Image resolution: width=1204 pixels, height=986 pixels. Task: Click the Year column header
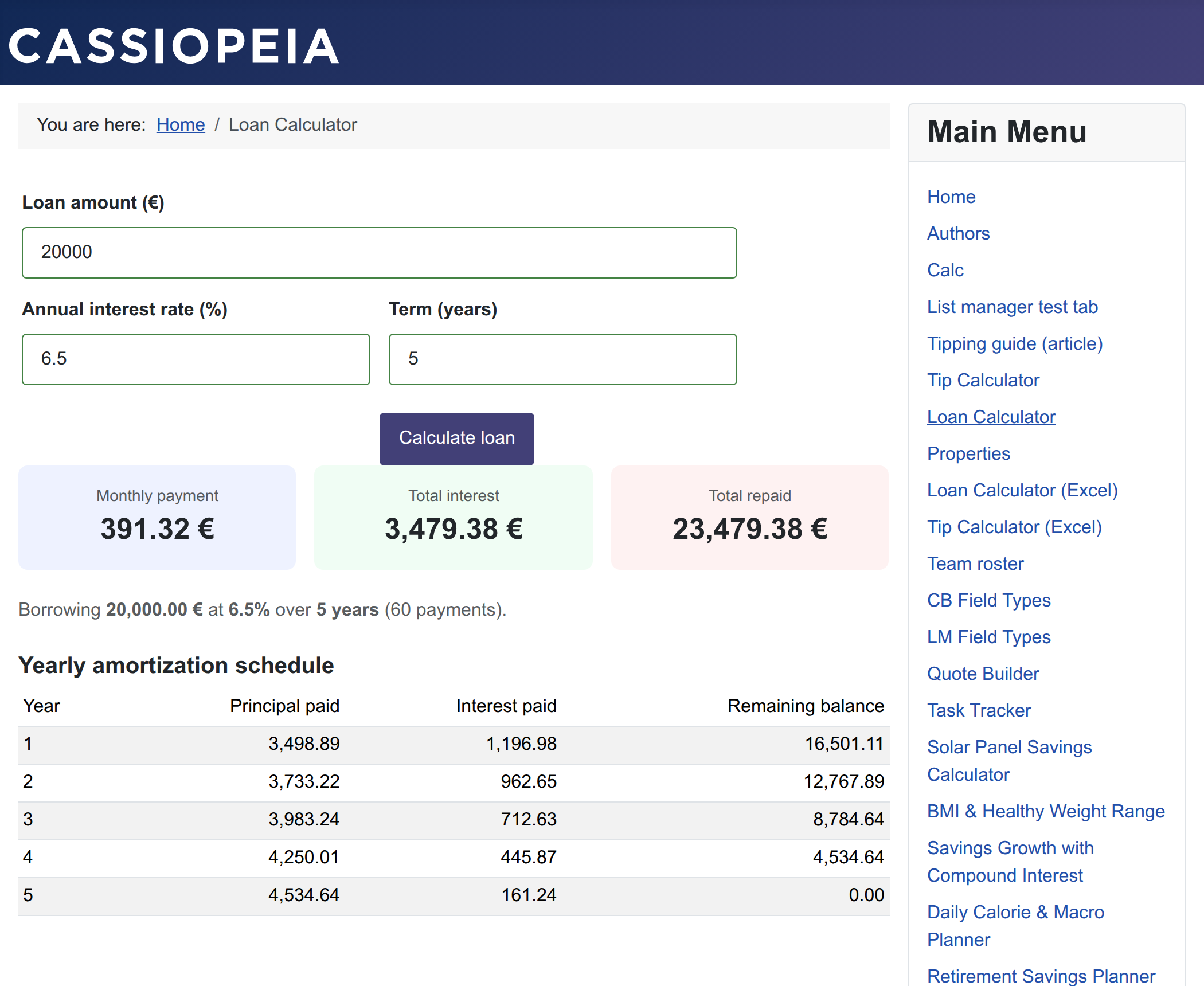41,706
